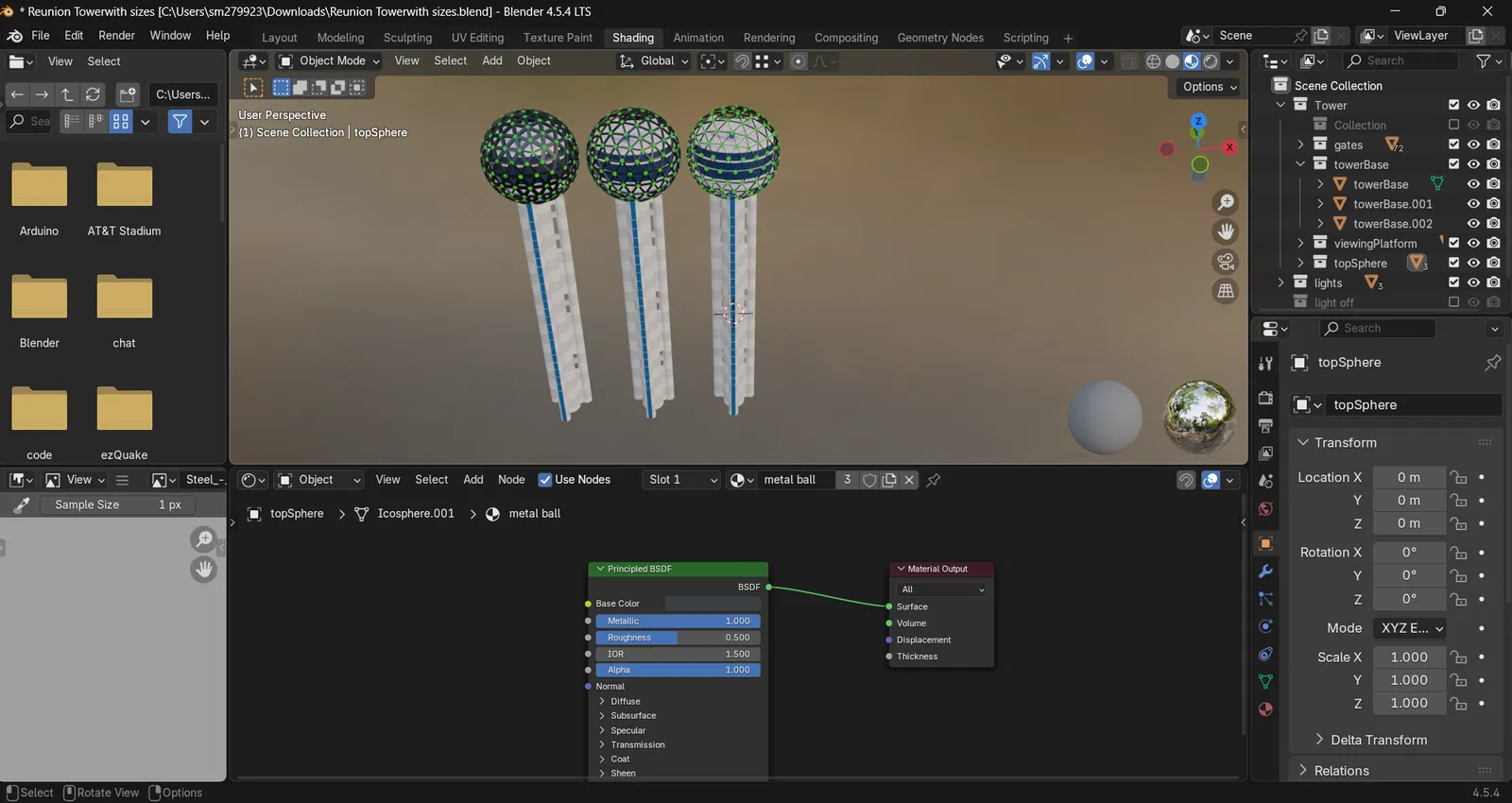Open the Material properties tab icon
Screen dimensions: 1512x803
tap(1265, 709)
